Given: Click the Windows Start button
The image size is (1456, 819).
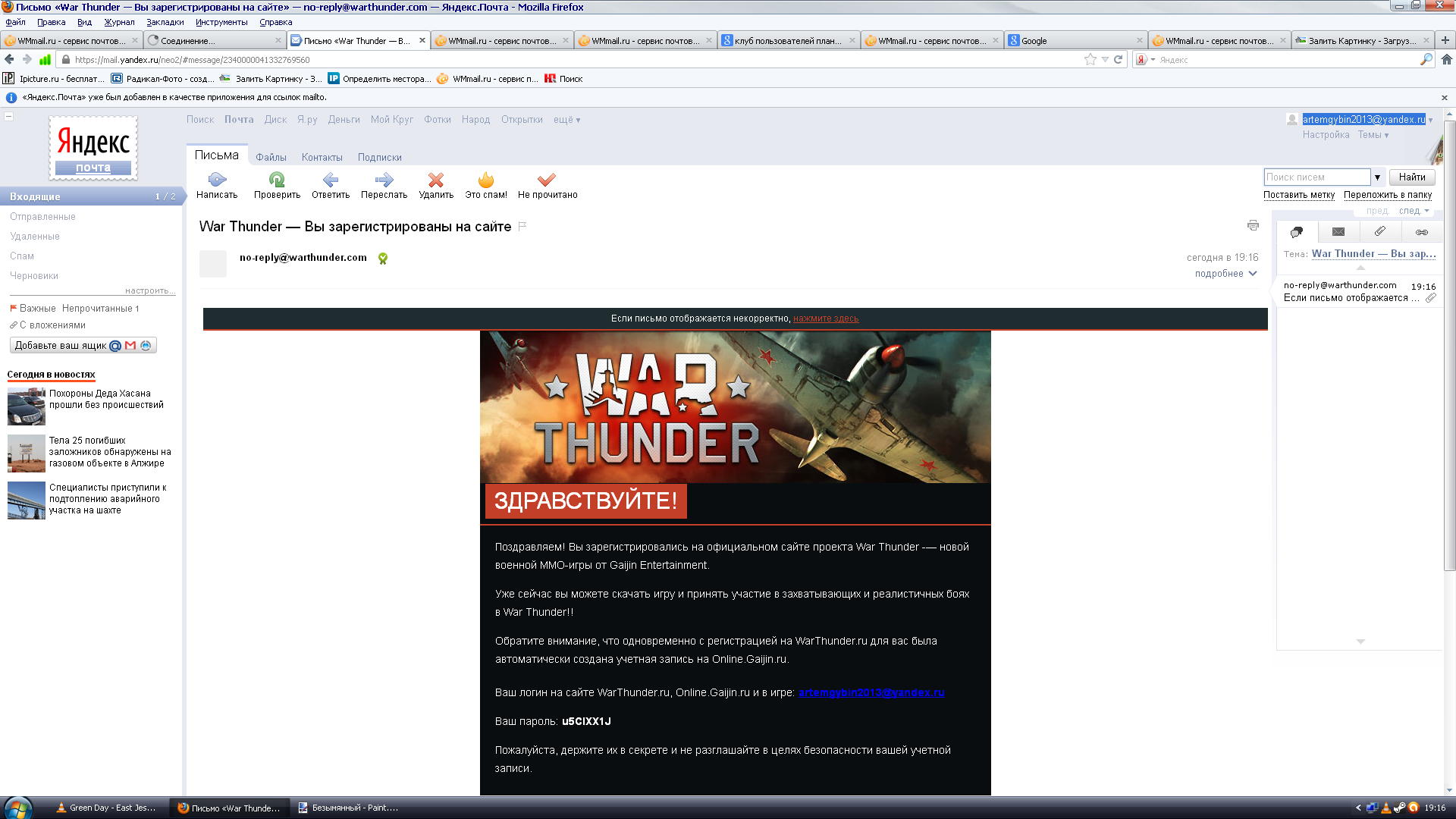Looking at the screenshot, I should pyautogui.click(x=17, y=808).
